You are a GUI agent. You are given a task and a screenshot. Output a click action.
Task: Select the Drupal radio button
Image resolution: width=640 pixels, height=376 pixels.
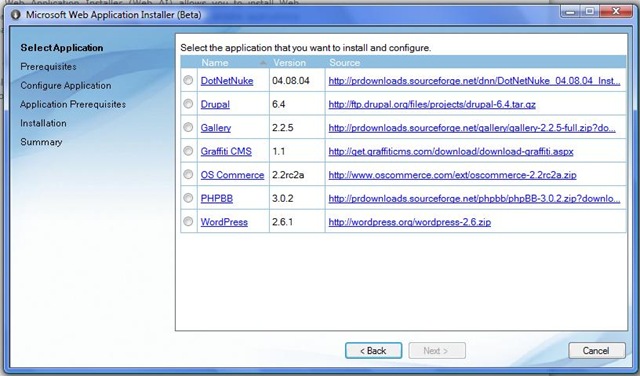[188, 104]
